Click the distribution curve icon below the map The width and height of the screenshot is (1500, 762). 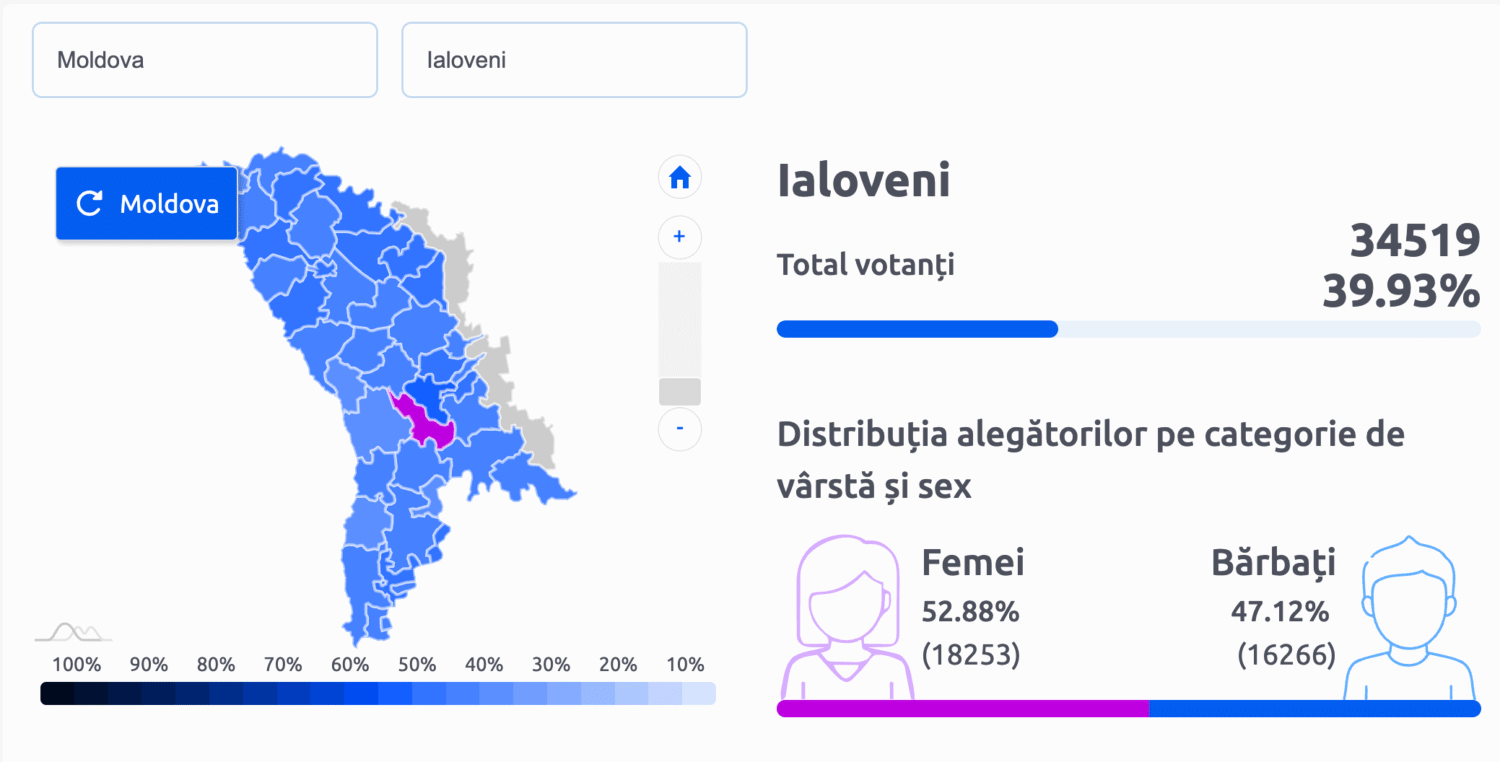[x=72, y=632]
